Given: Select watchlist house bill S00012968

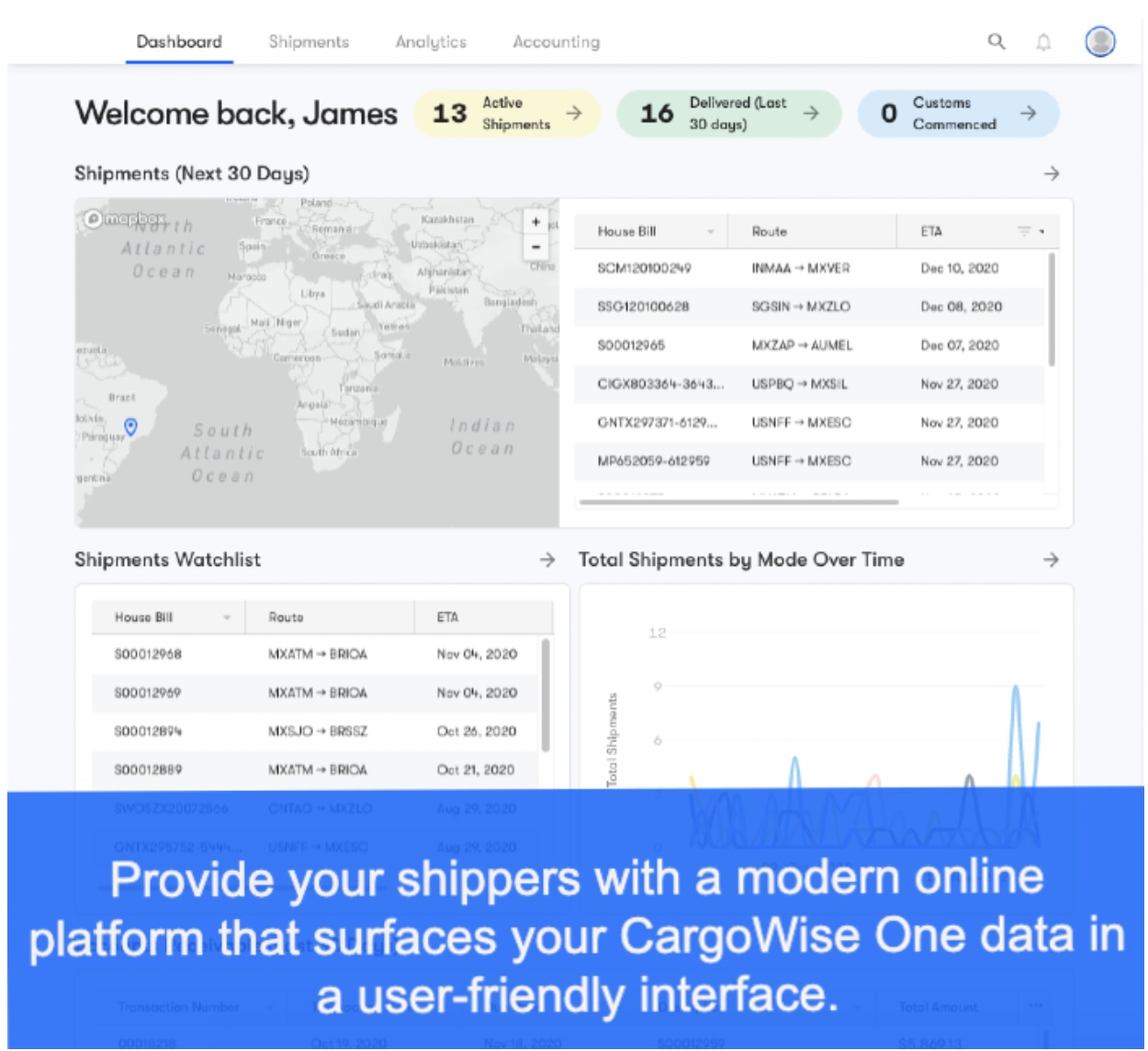Looking at the screenshot, I should (x=148, y=654).
